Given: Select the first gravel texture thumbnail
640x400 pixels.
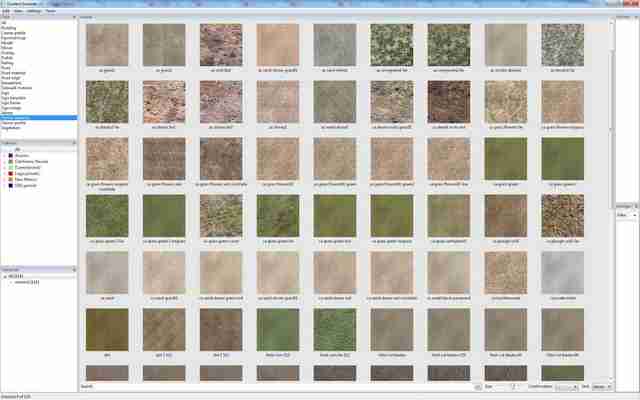Looking at the screenshot, I should click(107, 45).
